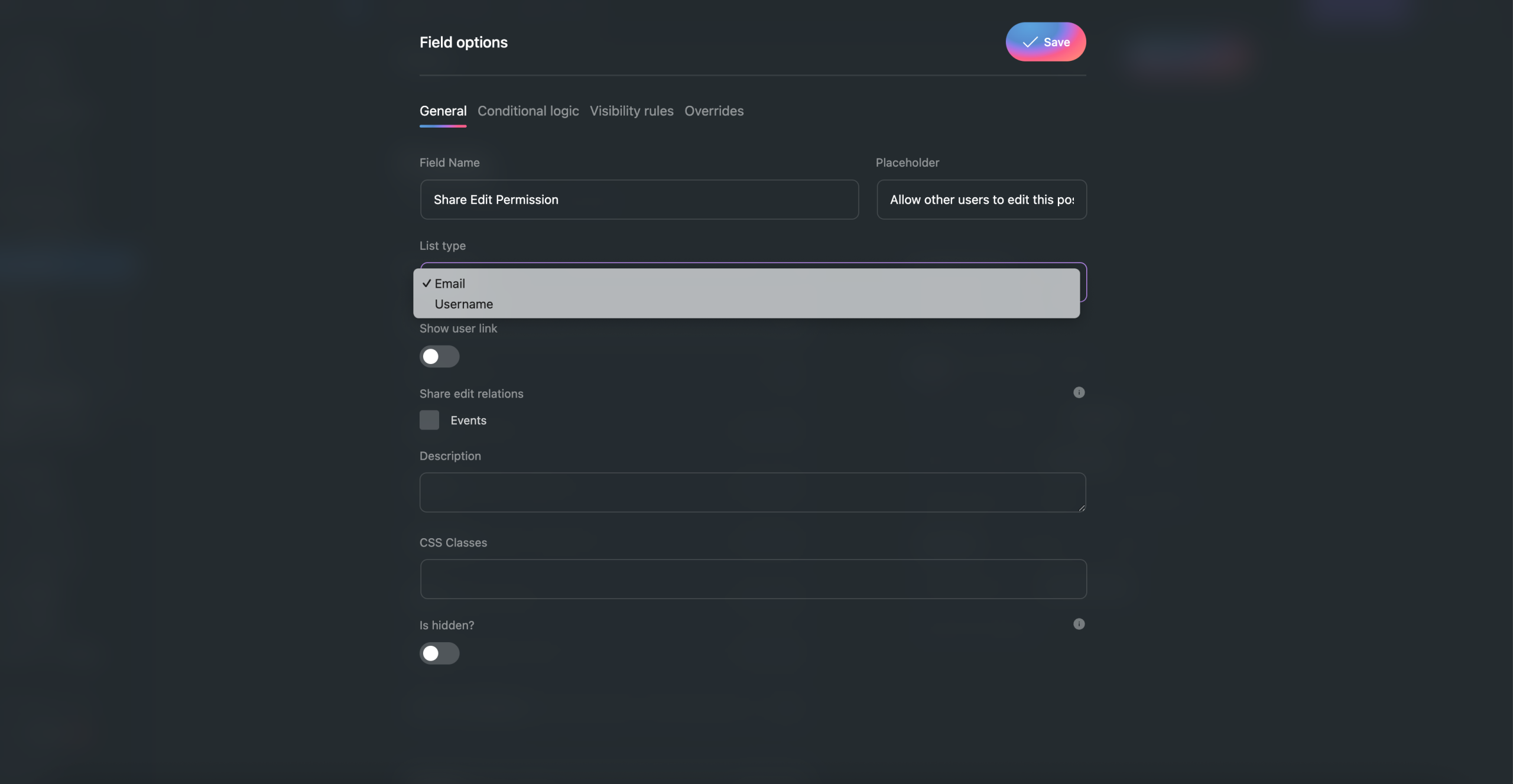Check the Events checkbox
Viewport: 1513px width, 784px height.
pos(429,420)
